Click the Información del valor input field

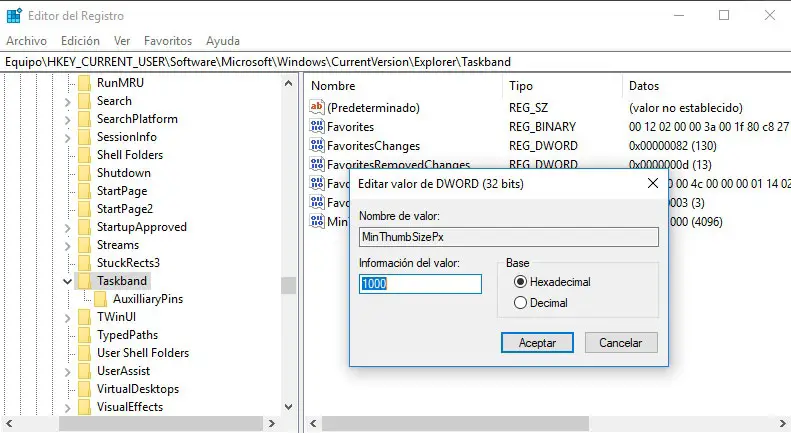pos(420,284)
